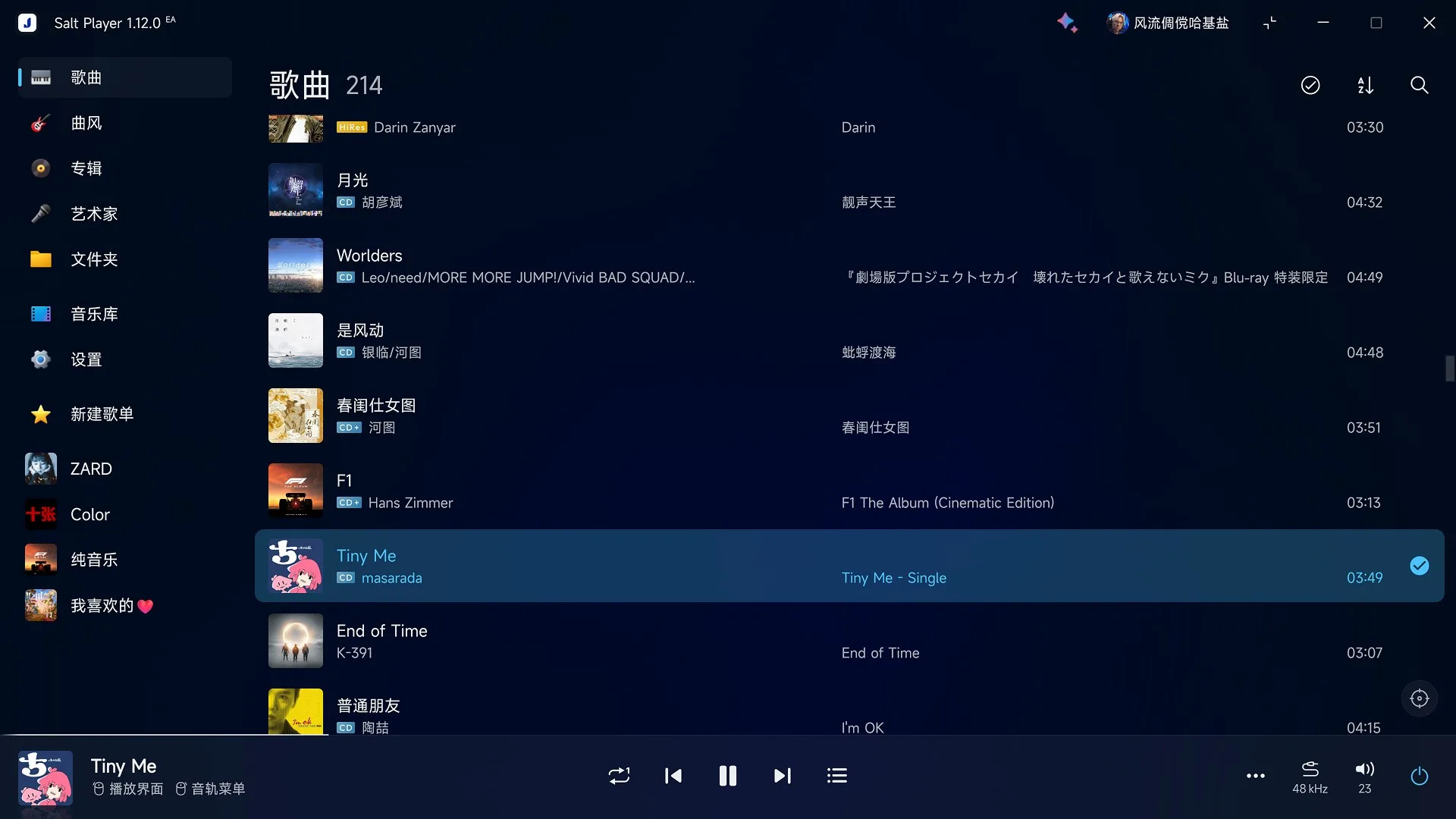Click the 04:49 duration of Worlders

1364,278
